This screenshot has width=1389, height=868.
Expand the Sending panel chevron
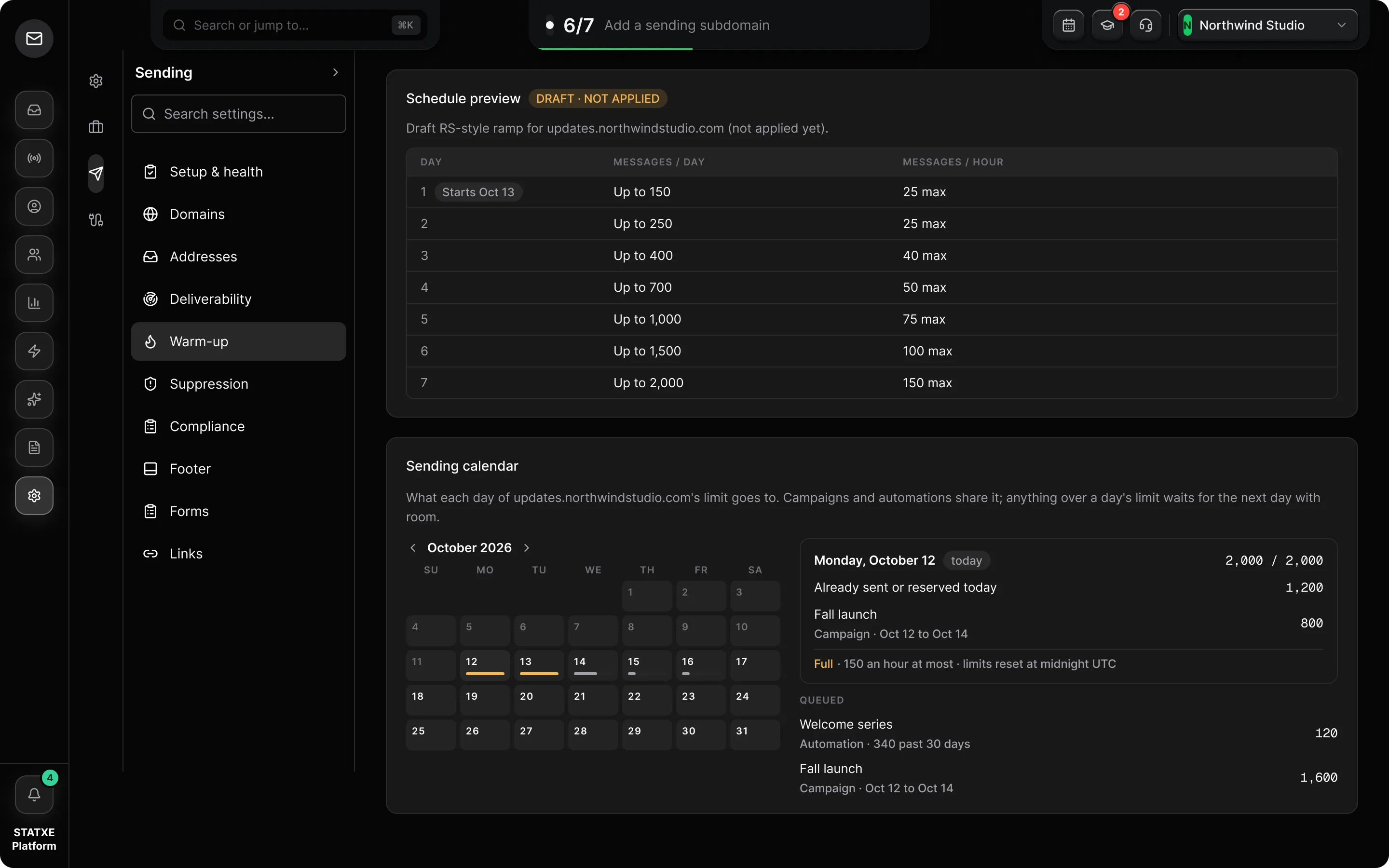(x=336, y=72)
